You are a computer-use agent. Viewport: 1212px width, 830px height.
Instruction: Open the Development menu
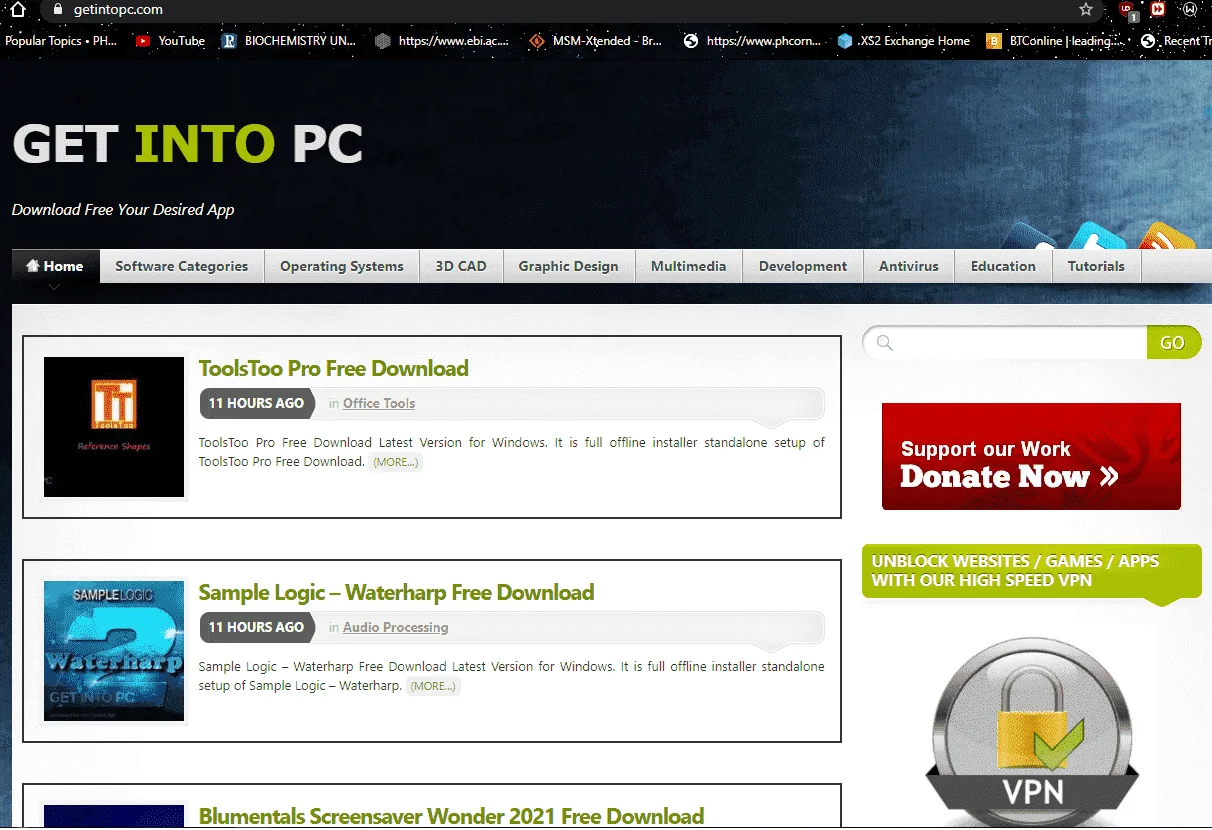click(803, 266)
